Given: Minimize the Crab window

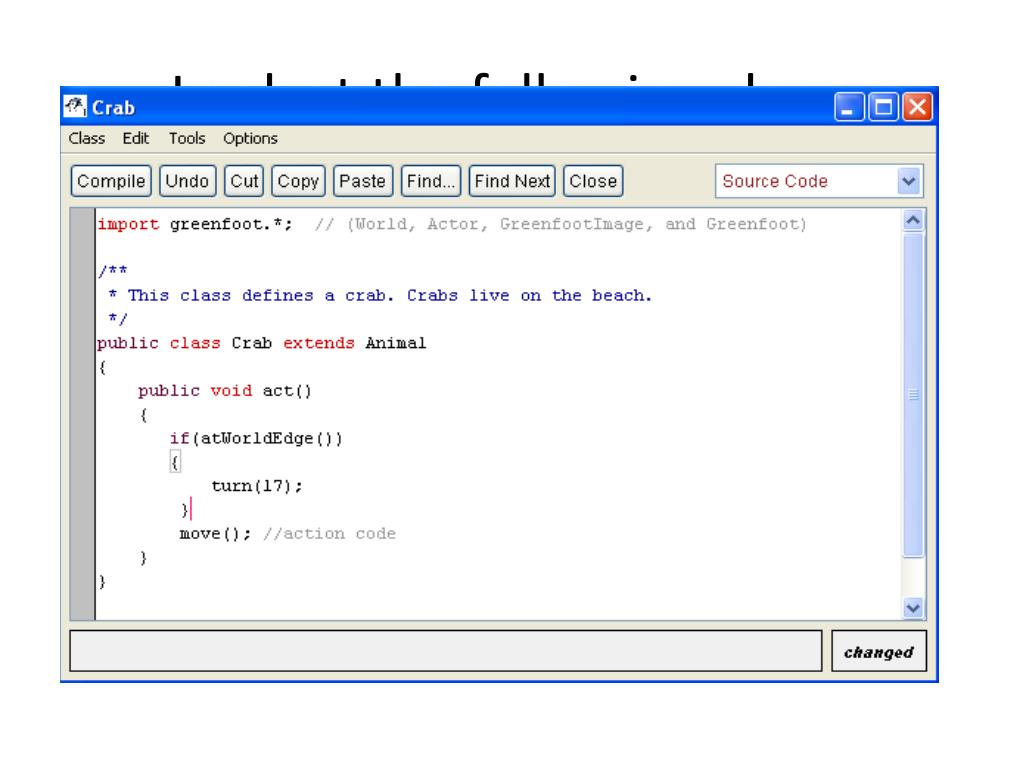Looking at the screenshot, I should (x=849, y=106).
